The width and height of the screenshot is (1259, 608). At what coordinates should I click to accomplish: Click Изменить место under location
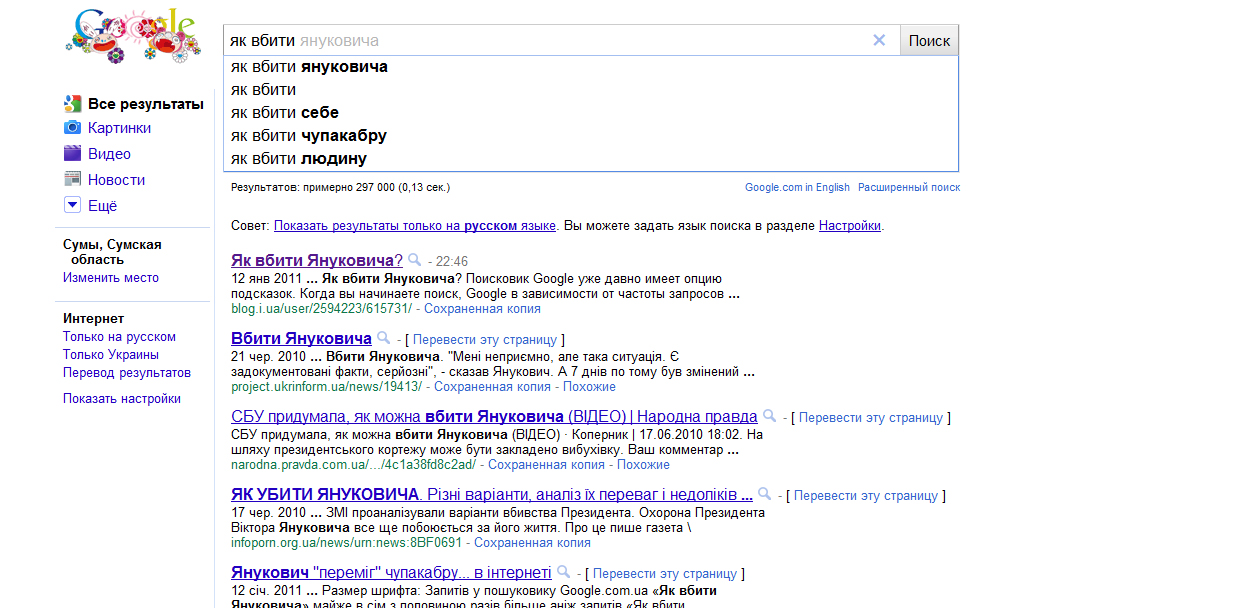tap(111, 278)
